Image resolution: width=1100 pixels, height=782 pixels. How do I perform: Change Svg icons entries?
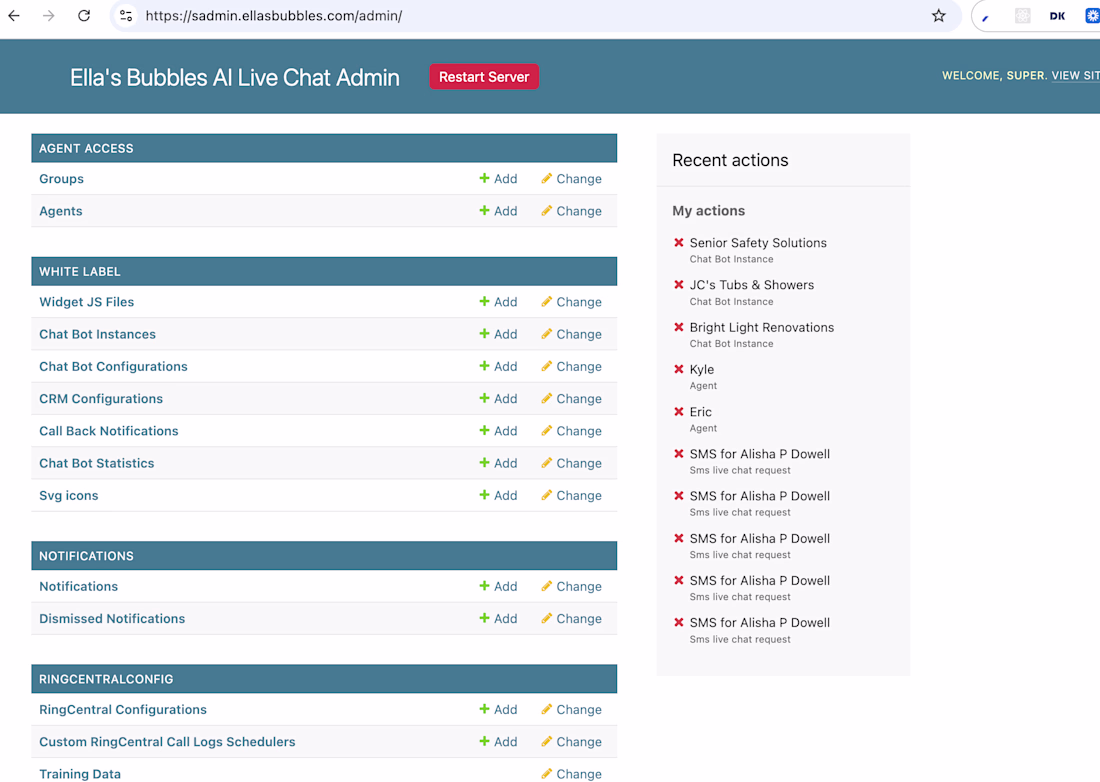point(571,496)
